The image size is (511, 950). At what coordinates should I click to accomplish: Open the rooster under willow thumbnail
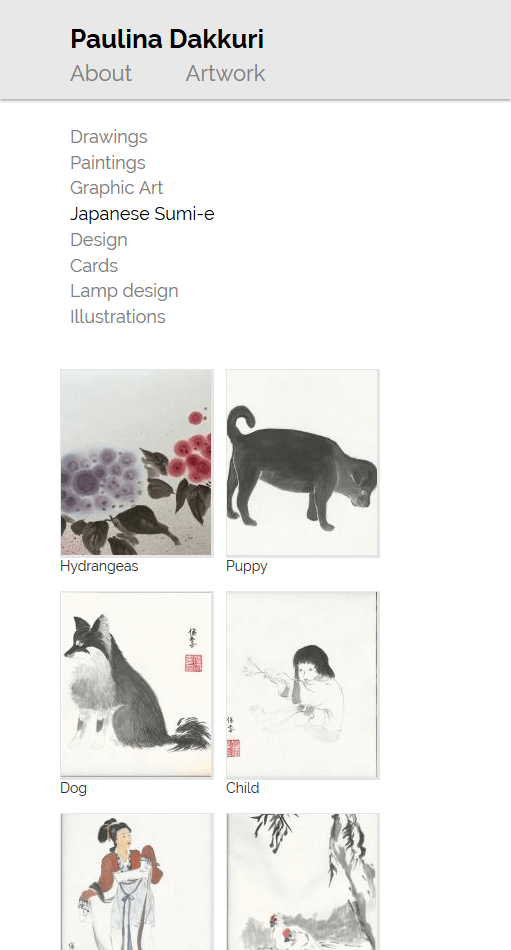[x=302, y=882]
